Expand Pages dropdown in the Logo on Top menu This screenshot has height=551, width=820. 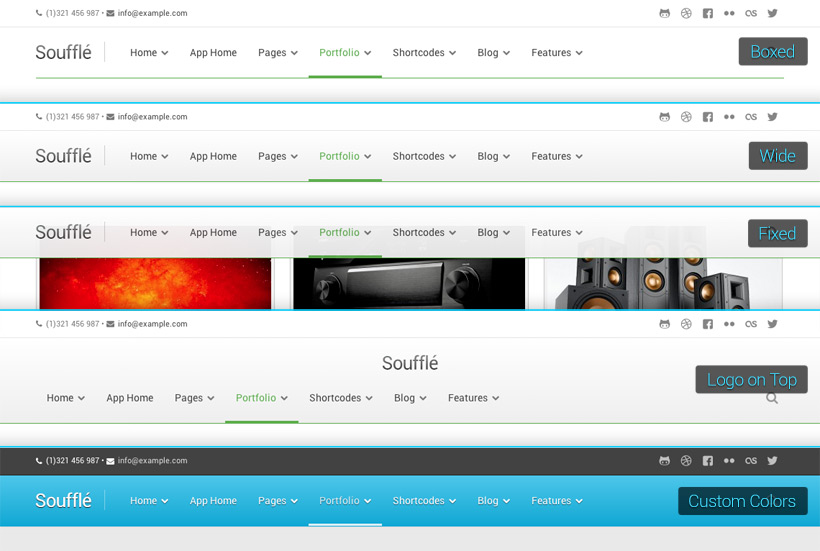[x=195, y=398]
